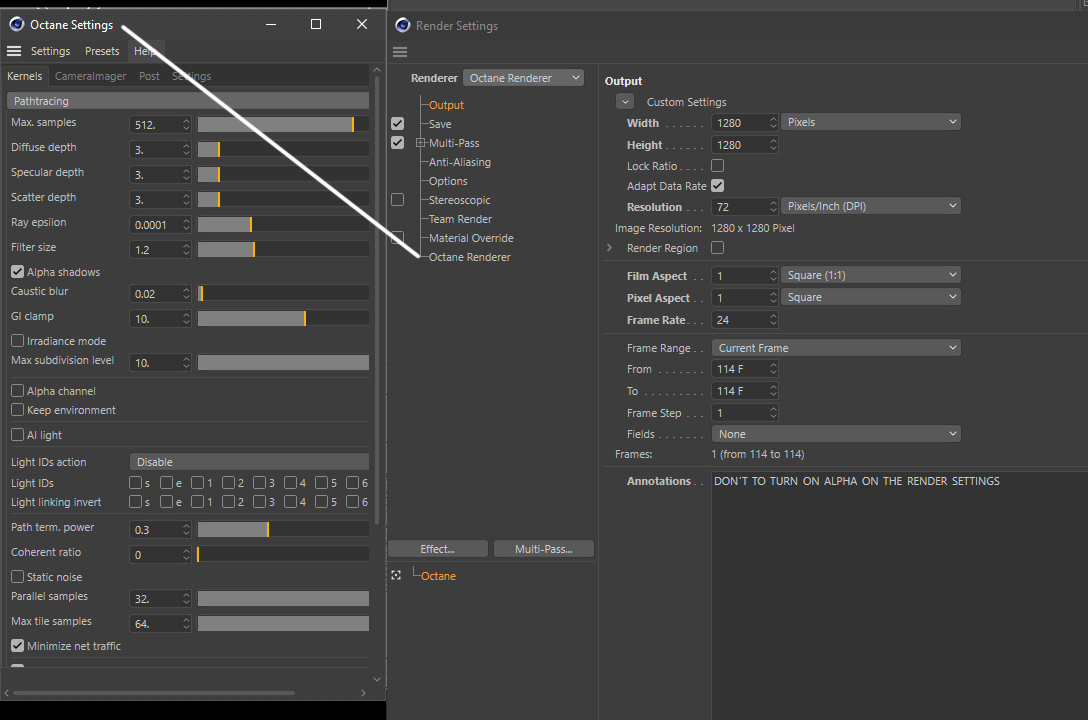1088x720 pixels.
Task: Enable the Alpha channel checkbox
Action: point(17,391)
